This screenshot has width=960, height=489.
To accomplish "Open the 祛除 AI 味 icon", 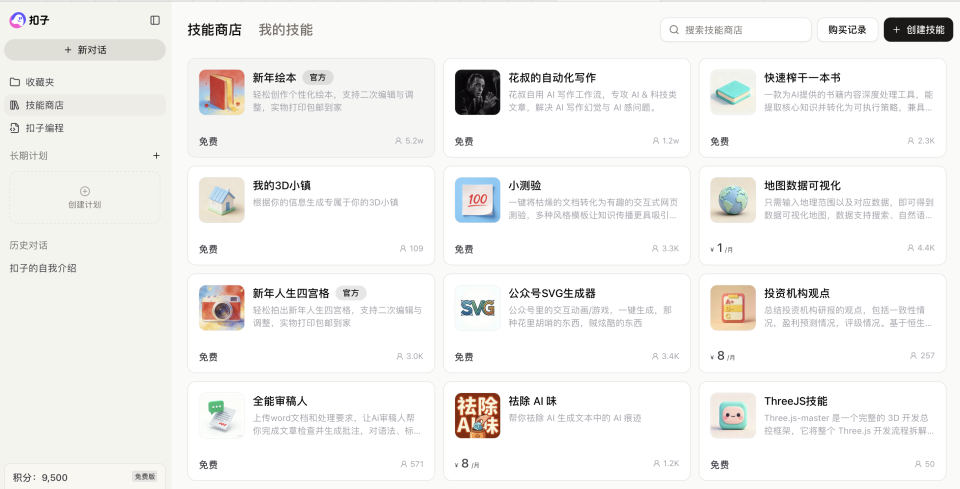I will [478, 416].
